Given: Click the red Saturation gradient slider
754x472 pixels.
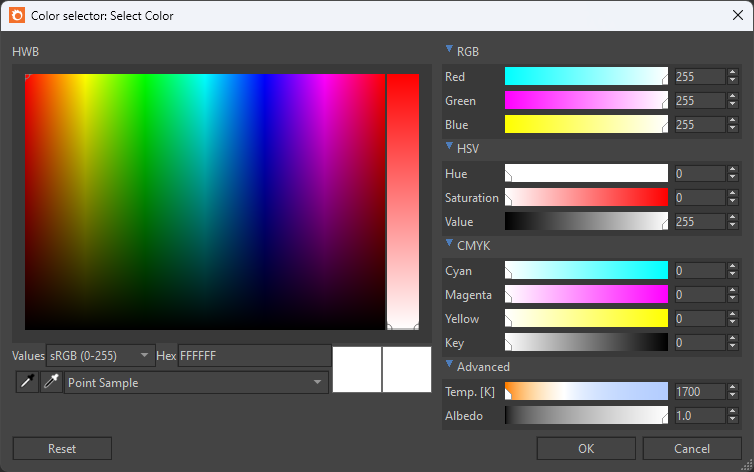Looking at the screenshot, I should pos(586,198).
